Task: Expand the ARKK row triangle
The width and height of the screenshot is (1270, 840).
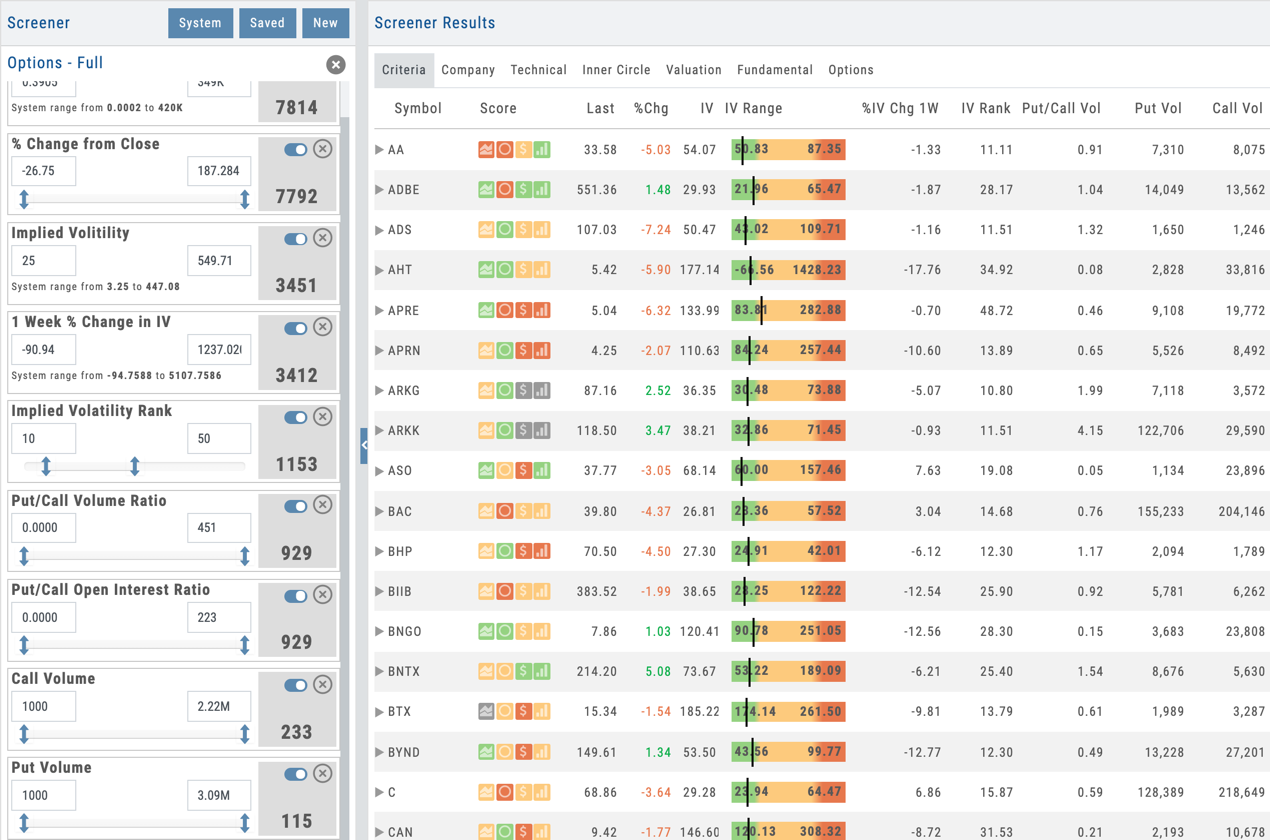Action: (x=379, y=431)
